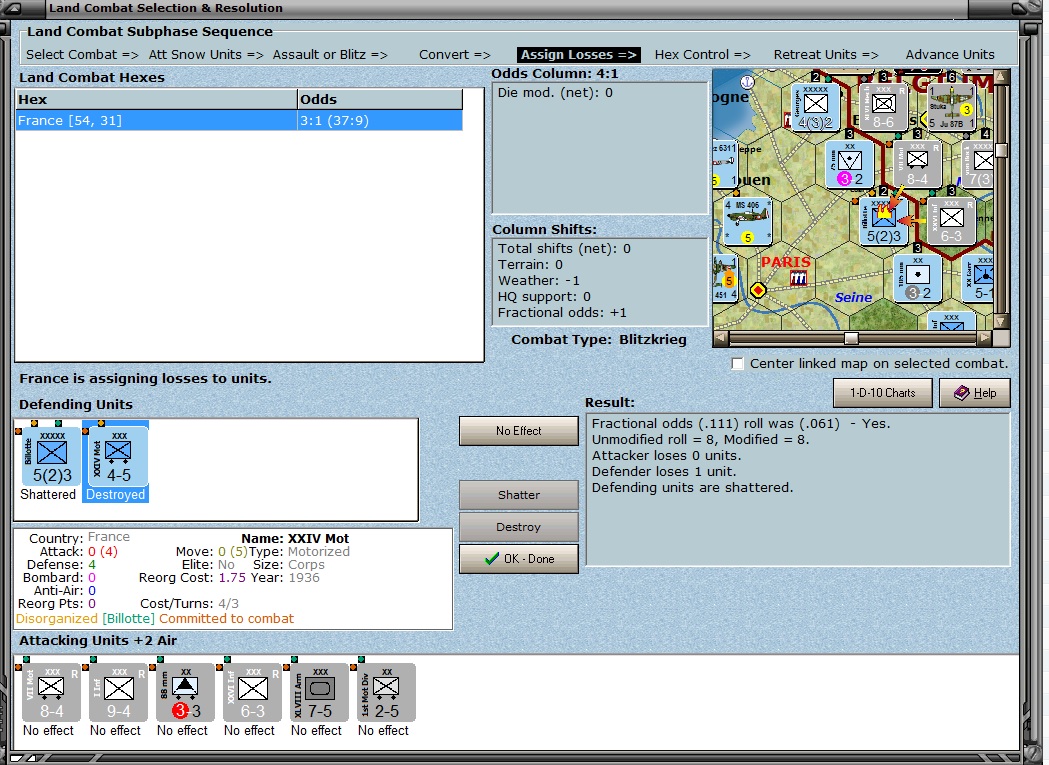This screenshot has width=1049, height=765.
Task: Click the highlighted Assign Losses subphase
Action: 578,55
